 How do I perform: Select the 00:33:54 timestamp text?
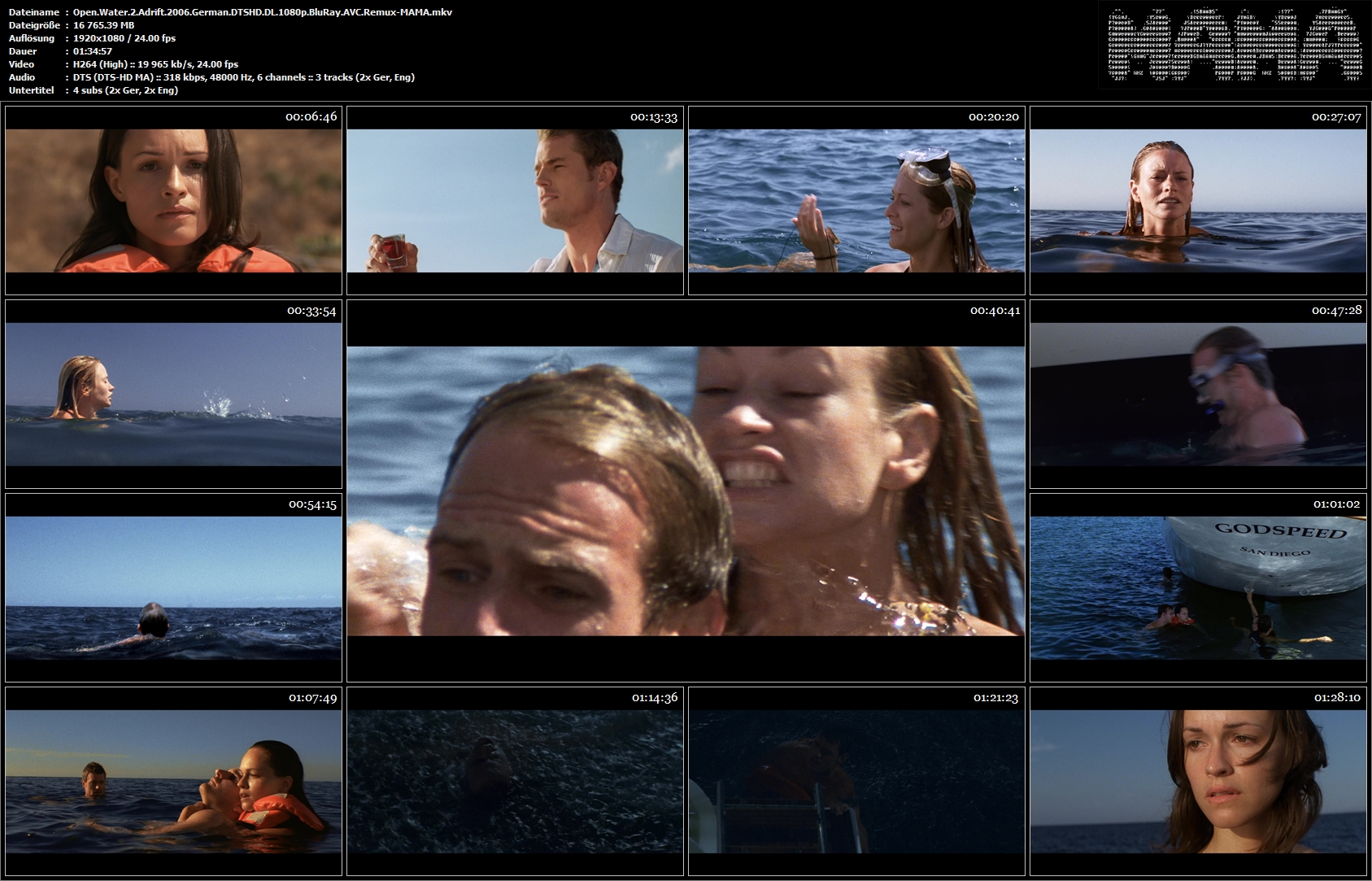(x=311, y=311)
